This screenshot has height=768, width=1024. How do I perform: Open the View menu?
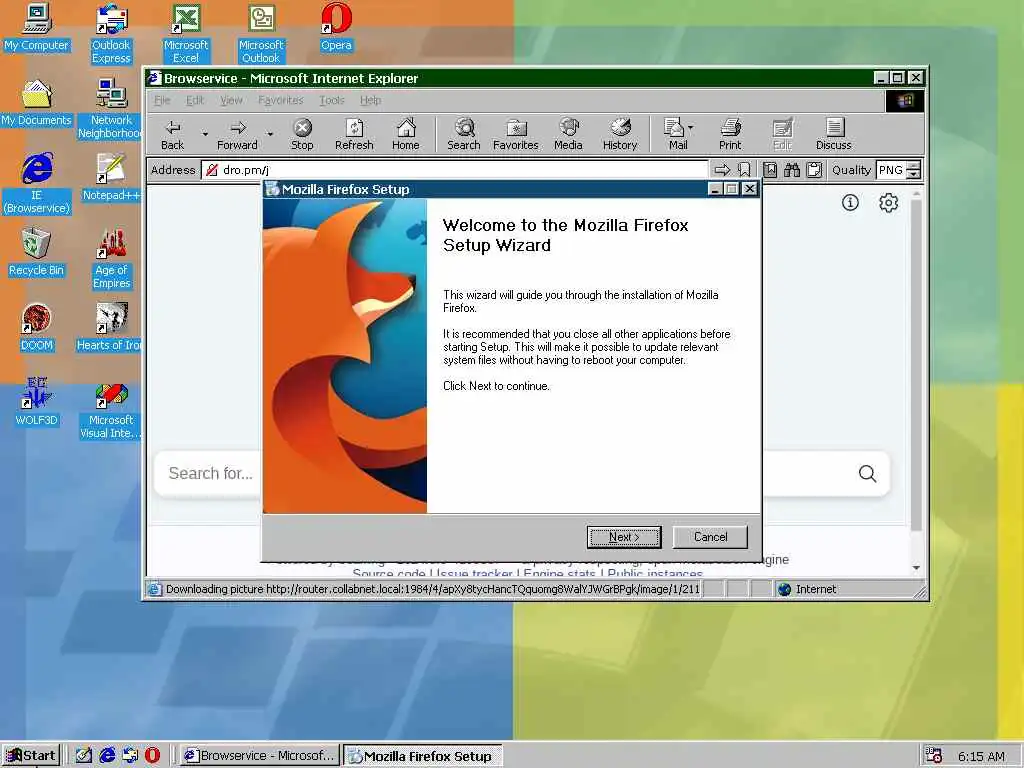[231, 100]
